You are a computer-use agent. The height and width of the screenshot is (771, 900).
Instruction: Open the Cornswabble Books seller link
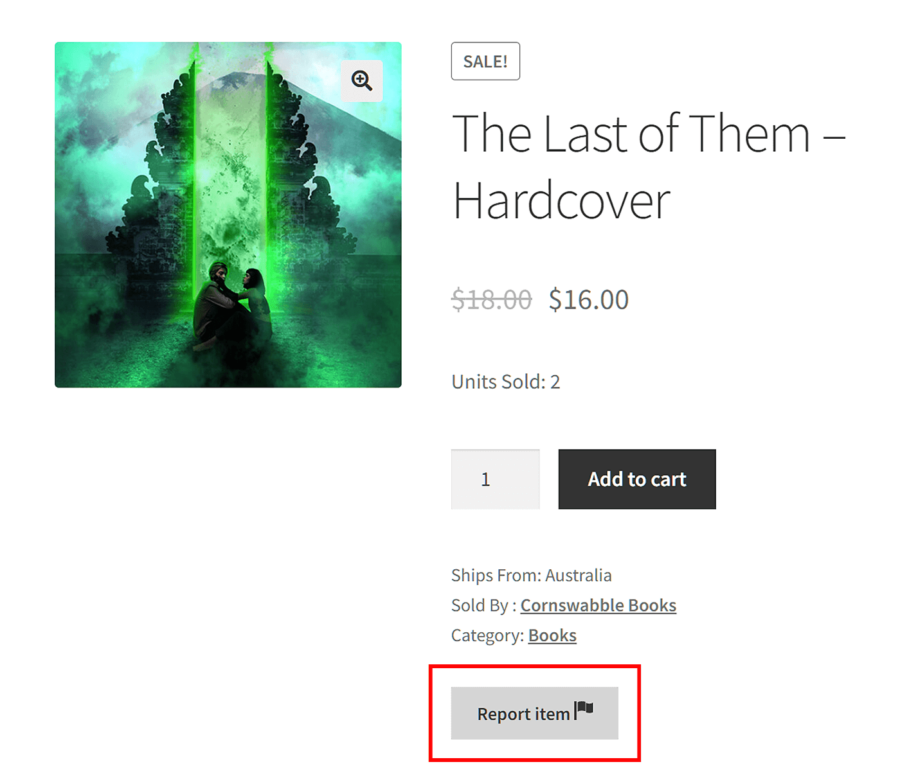[598, 605]
